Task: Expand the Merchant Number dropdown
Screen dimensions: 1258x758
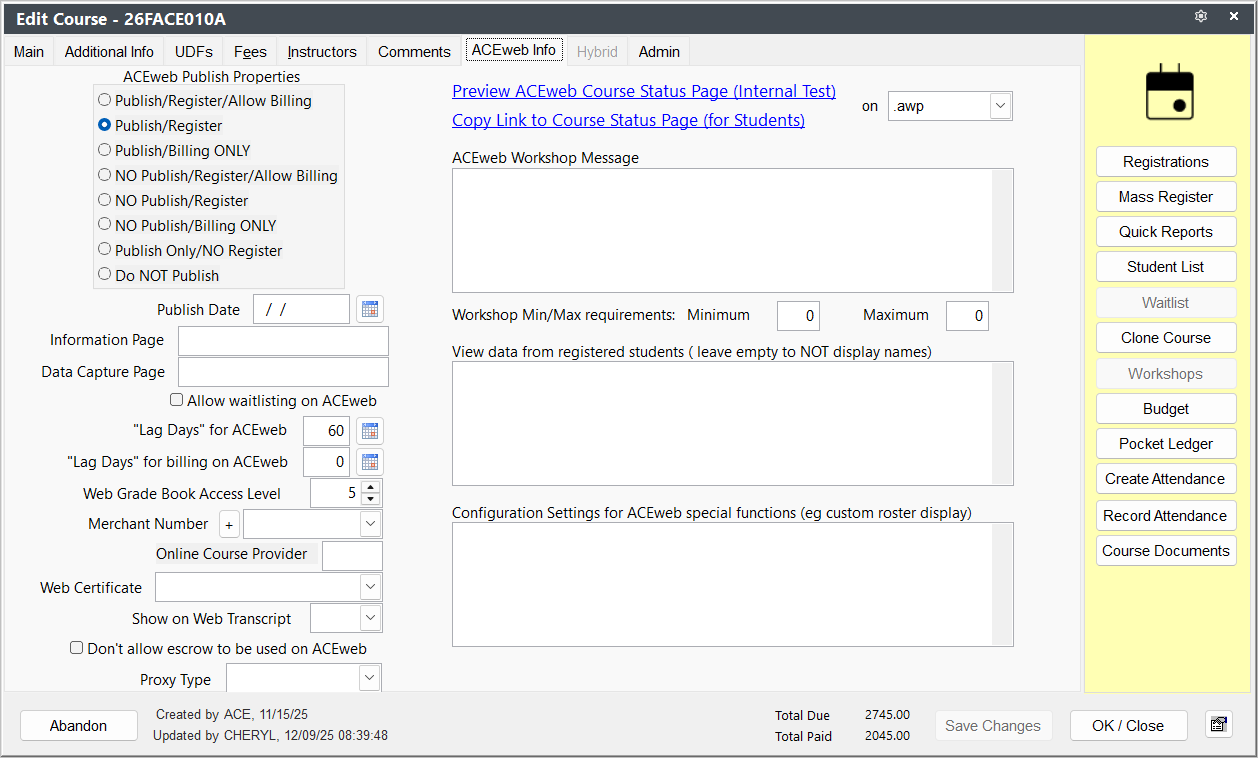Action: click(370, 524)
